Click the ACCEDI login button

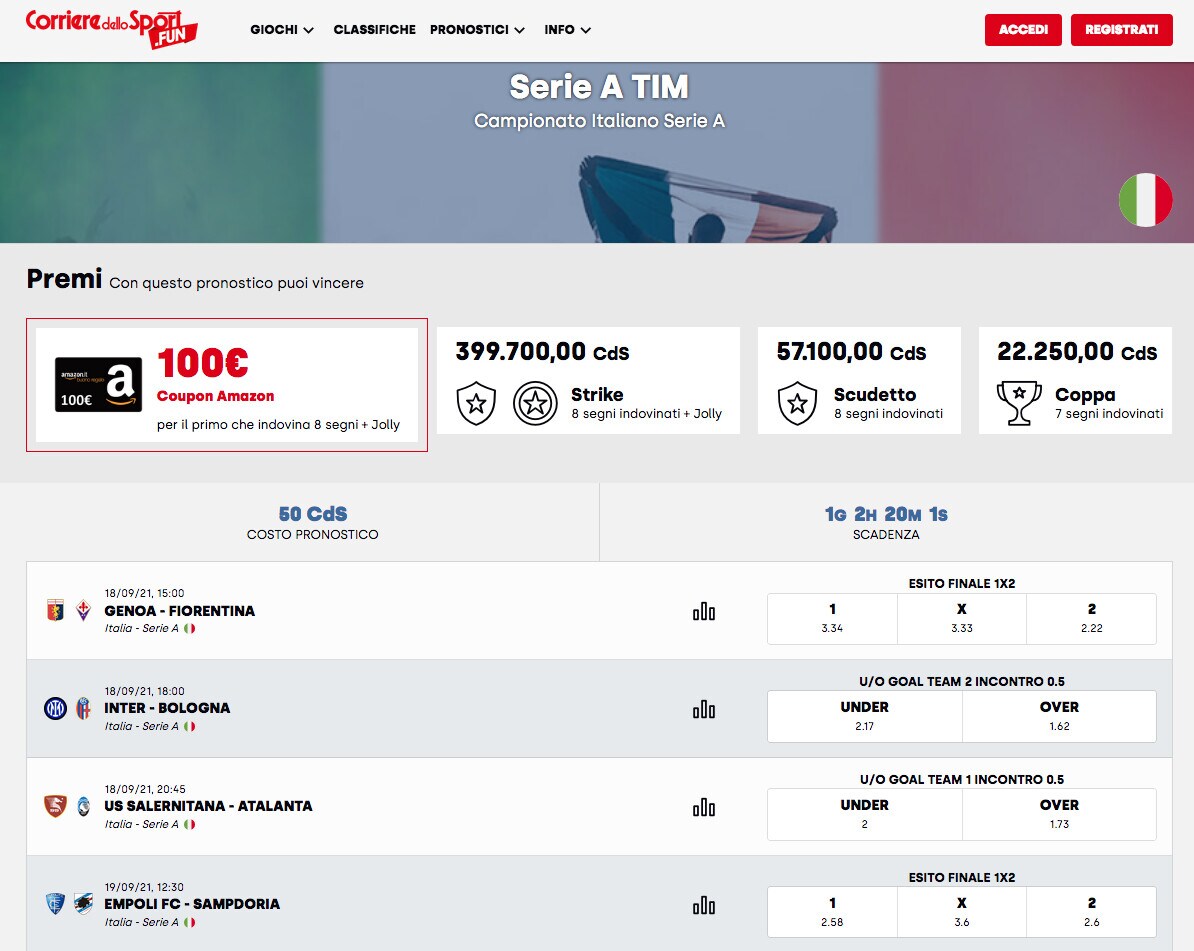(1023, 30)
